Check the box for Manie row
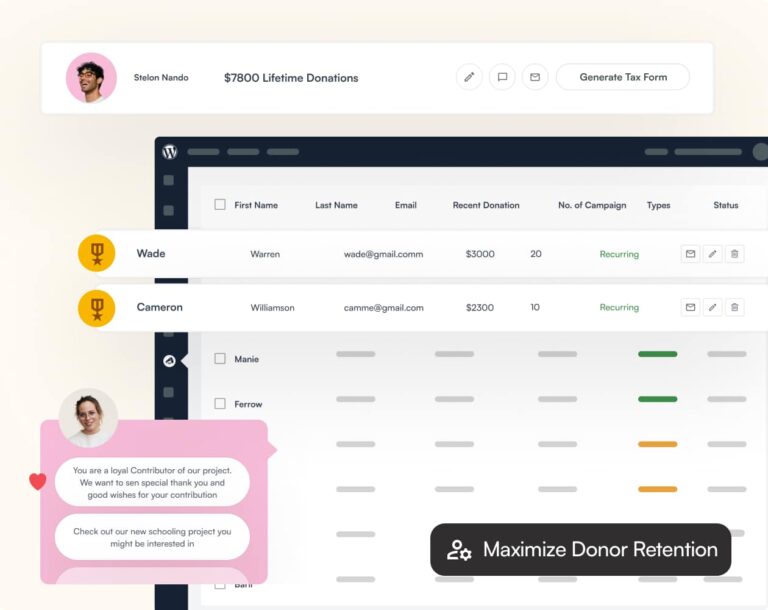 (220, 358)
